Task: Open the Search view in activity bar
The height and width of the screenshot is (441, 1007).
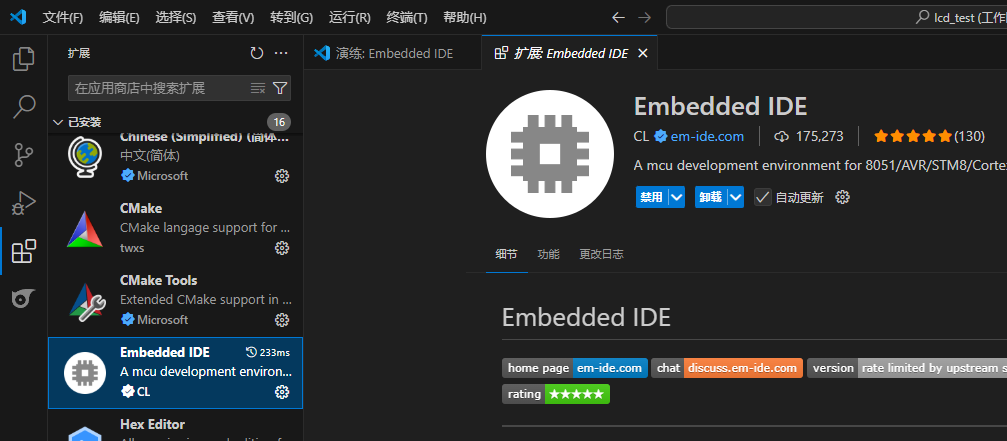Action: coord(24,107)
